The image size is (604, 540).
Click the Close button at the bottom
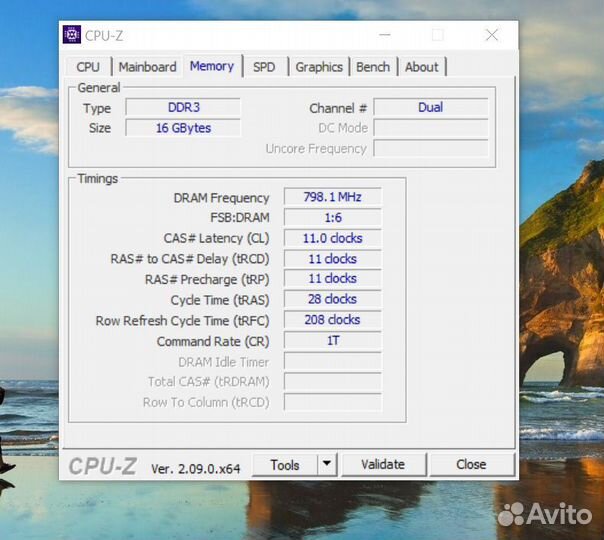click(471, 464)
